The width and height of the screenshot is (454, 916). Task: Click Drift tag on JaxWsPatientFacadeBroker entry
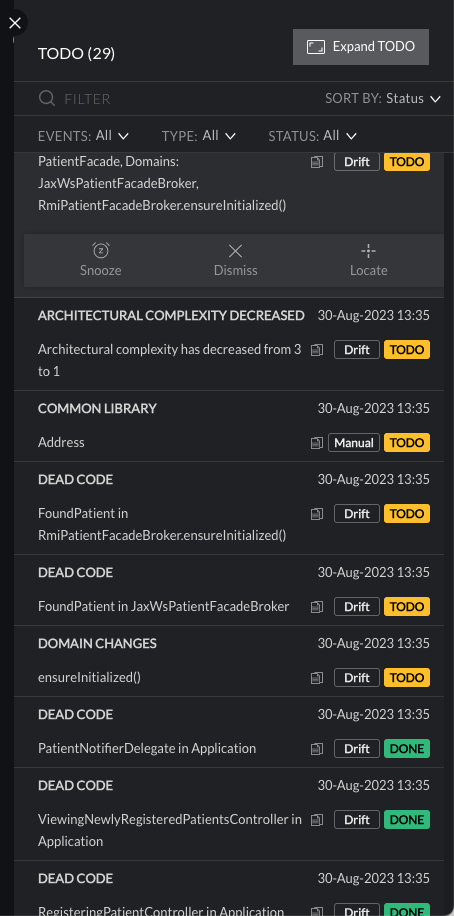click(356, 607)
